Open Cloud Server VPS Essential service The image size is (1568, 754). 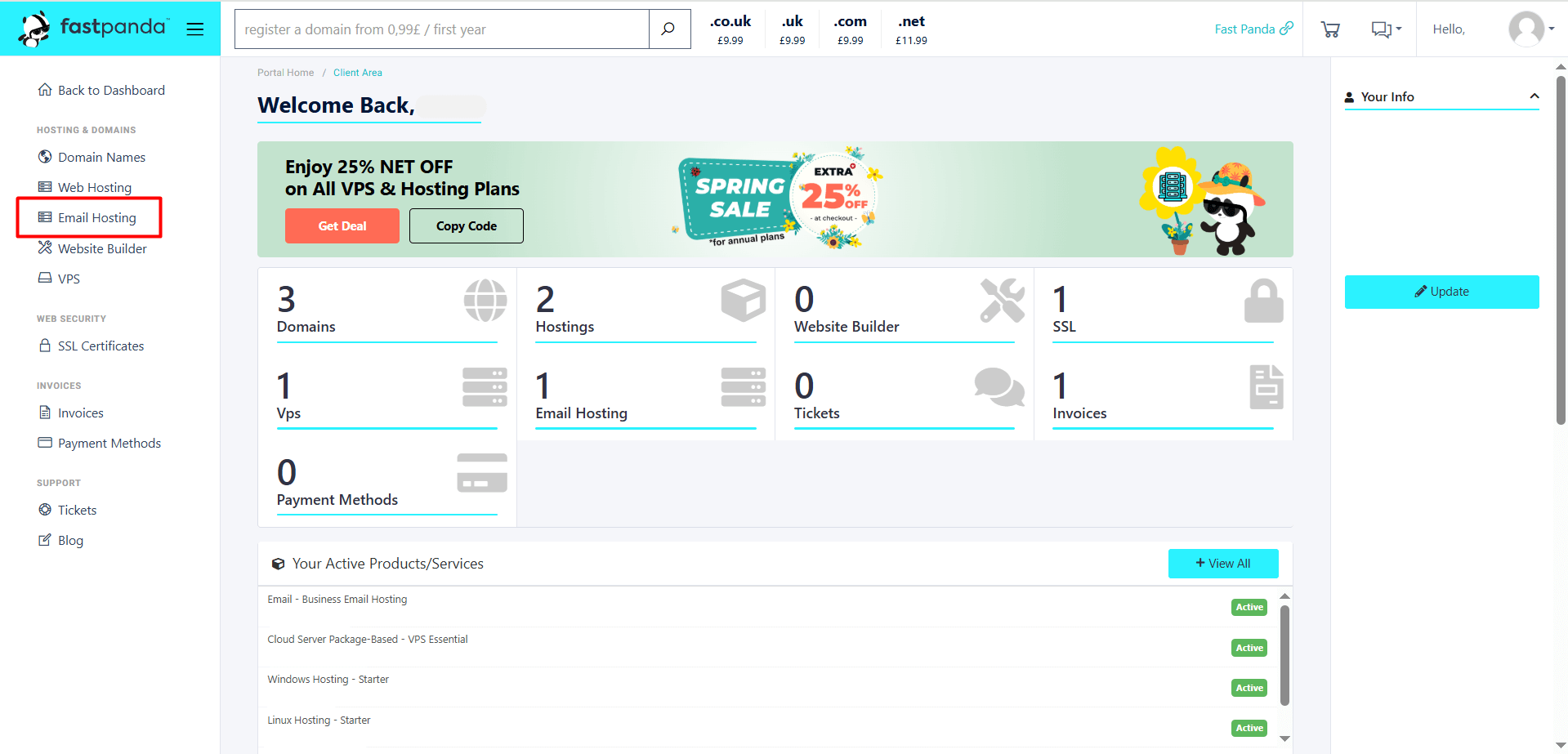point(368,639)
